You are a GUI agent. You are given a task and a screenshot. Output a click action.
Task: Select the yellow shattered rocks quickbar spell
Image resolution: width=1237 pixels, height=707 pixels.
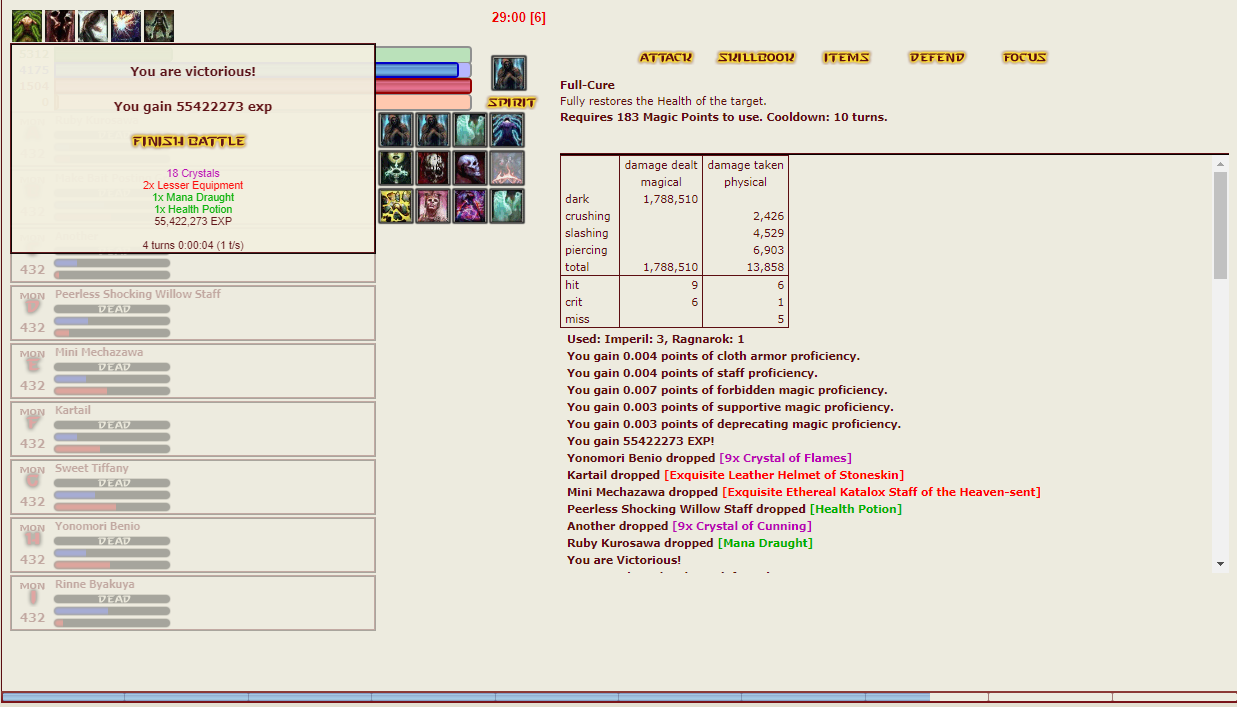[396, 206]
